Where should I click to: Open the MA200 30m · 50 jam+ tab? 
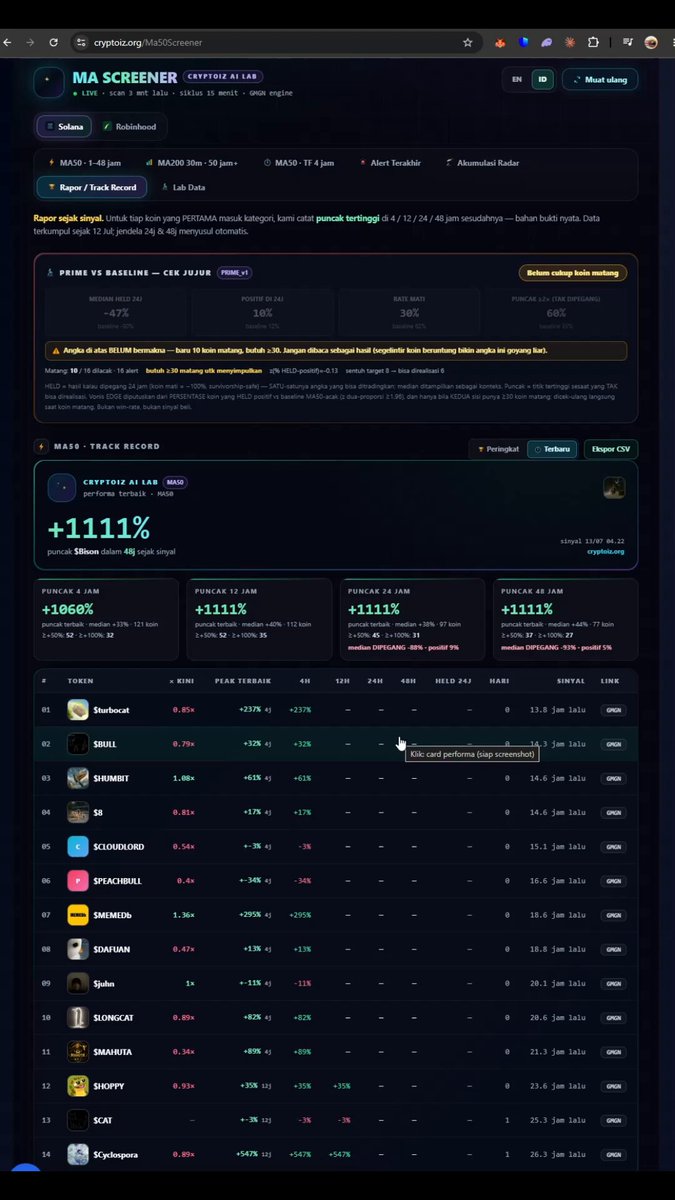tap(192, 162)
